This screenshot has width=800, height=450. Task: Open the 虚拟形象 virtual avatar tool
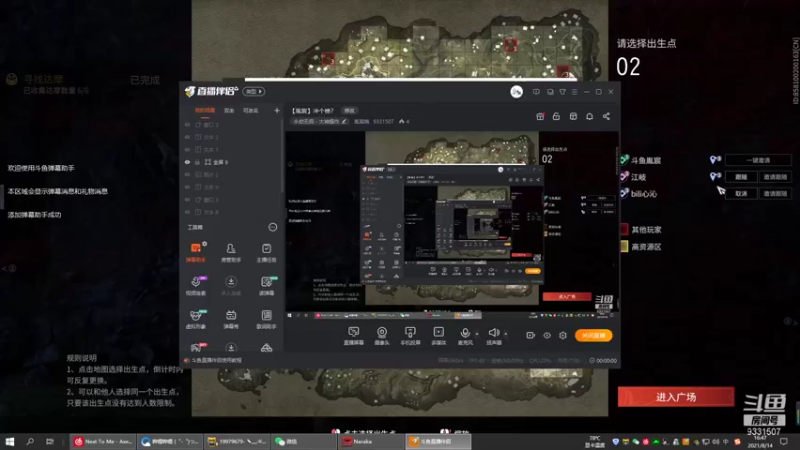coord(195,319)
